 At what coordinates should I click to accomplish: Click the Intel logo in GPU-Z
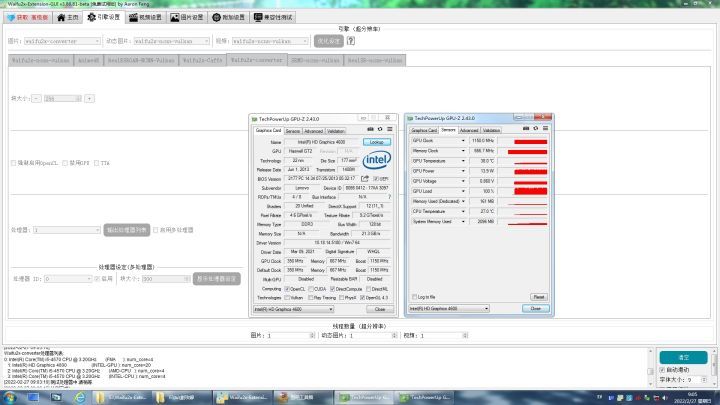377,160
